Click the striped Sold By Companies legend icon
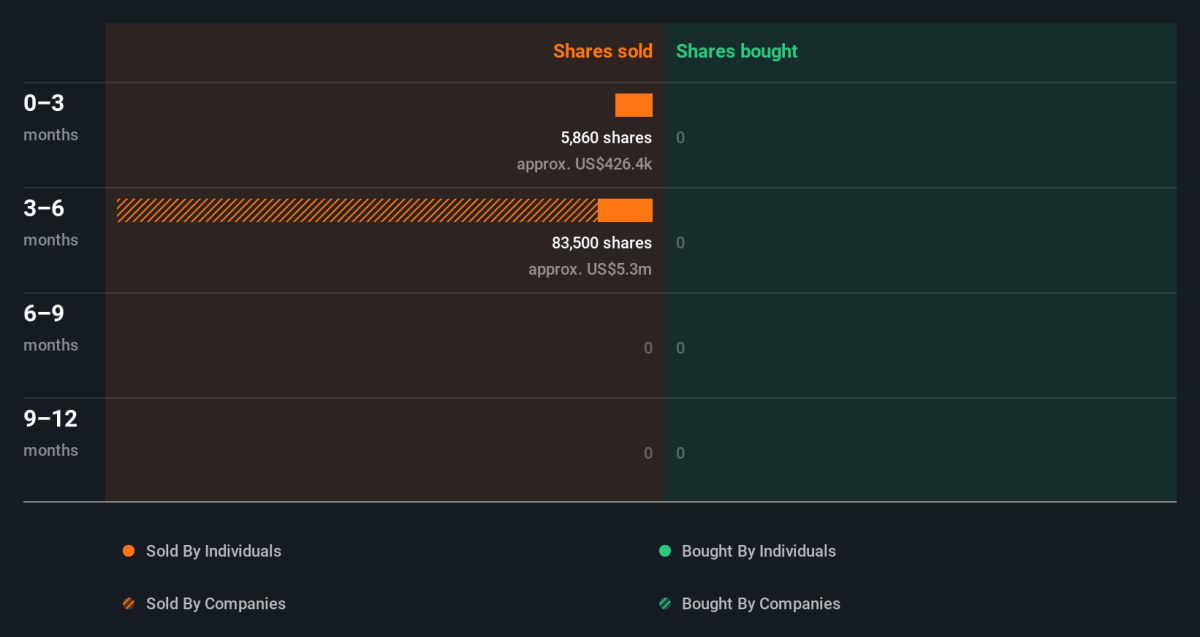 tap(128, 604)
